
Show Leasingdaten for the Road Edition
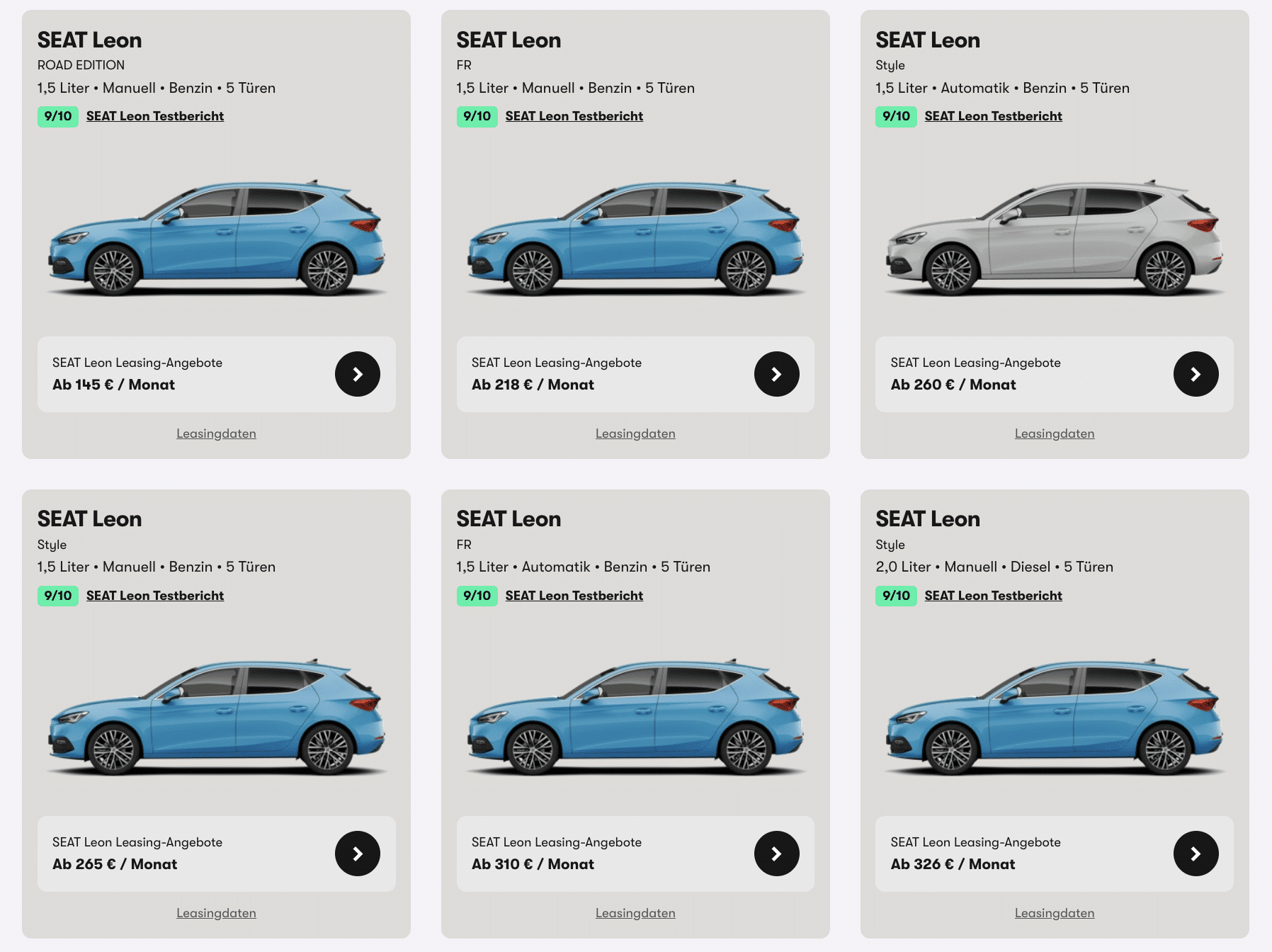[216, 433]
